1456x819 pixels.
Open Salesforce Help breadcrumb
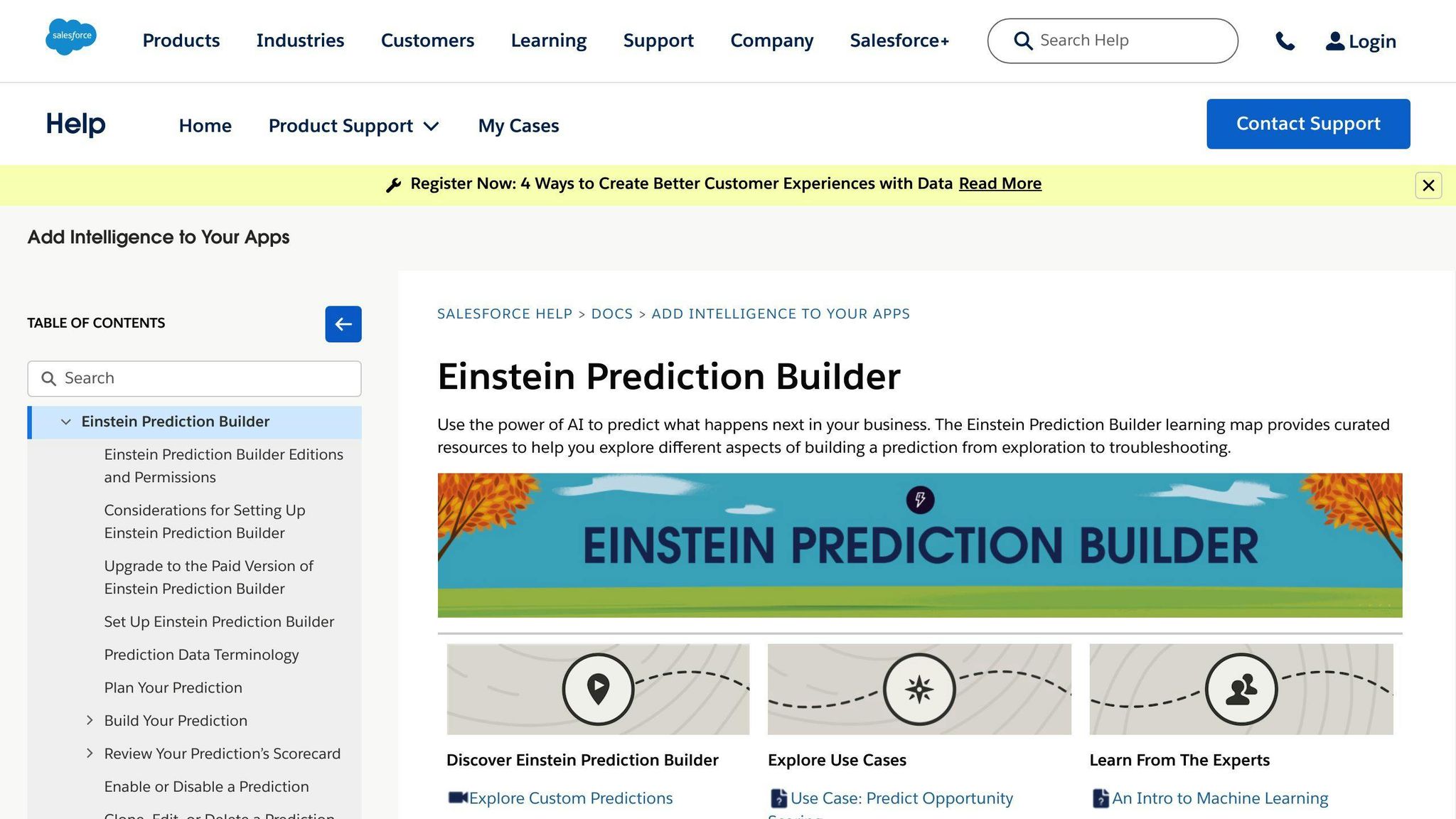[x=504, y=314]
